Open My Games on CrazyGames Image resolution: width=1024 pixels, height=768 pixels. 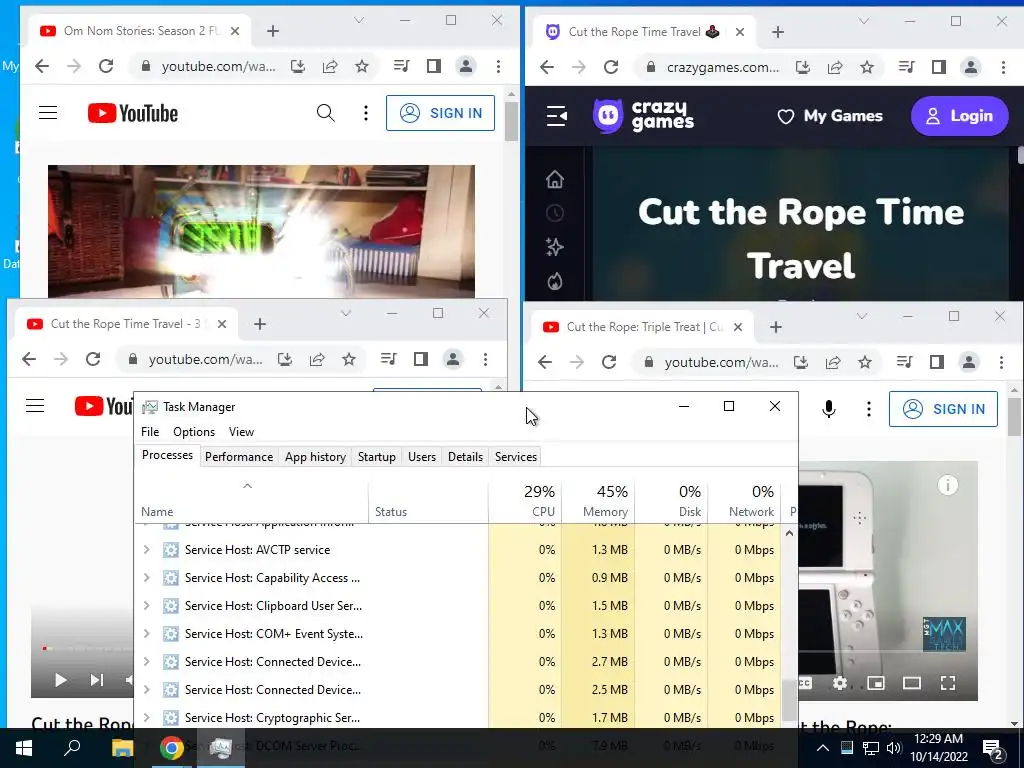830,116
